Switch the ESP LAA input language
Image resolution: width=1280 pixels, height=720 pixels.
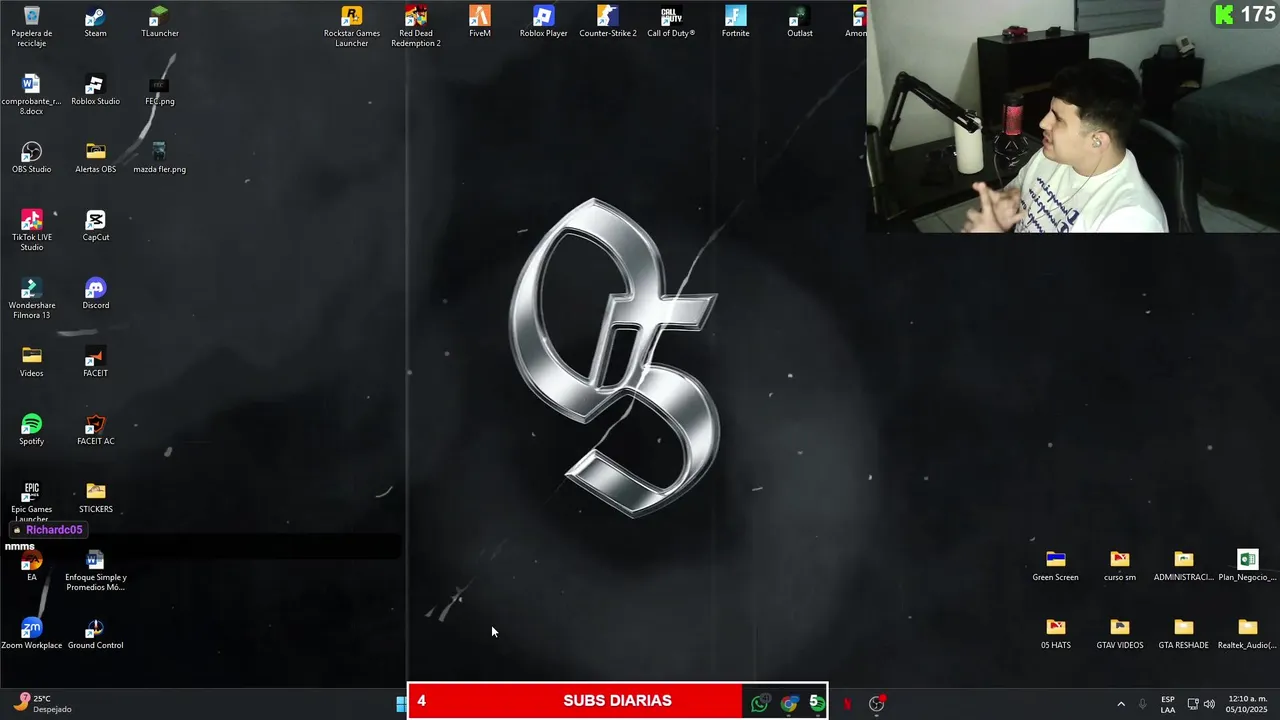point(1168,704)
